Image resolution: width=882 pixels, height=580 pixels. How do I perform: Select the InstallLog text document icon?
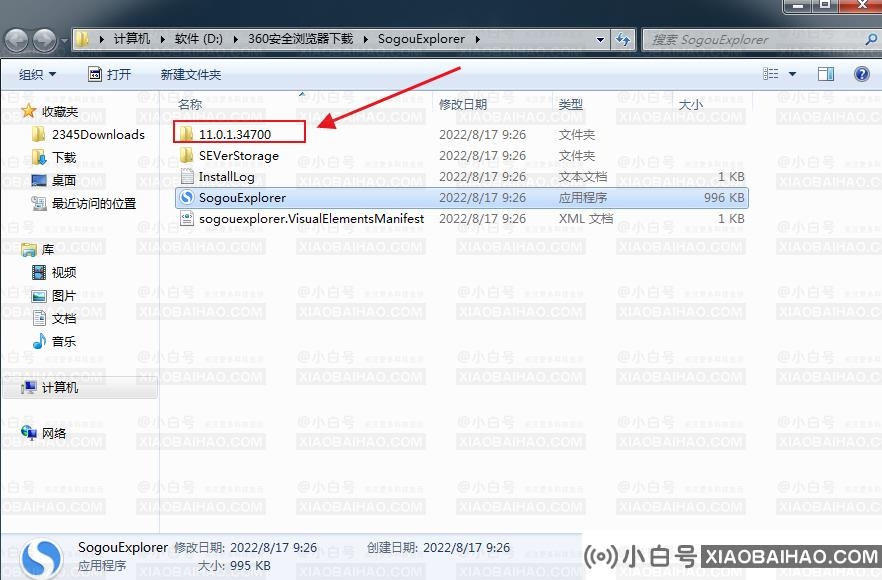(187, 176)
